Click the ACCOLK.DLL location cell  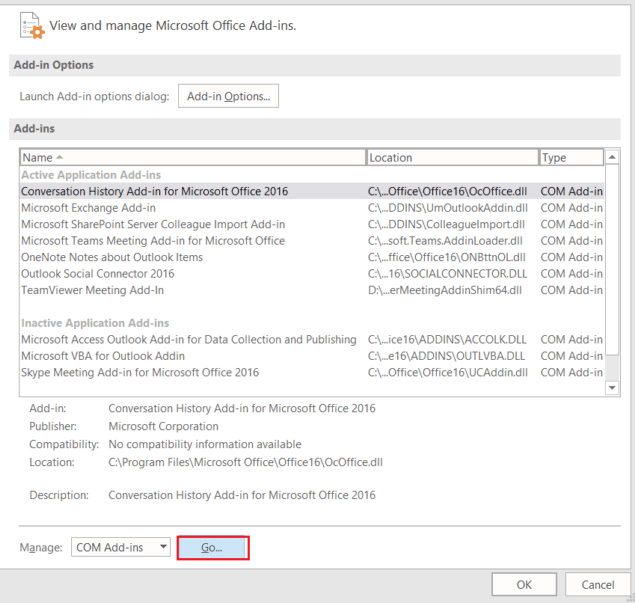tap(447, 339)
